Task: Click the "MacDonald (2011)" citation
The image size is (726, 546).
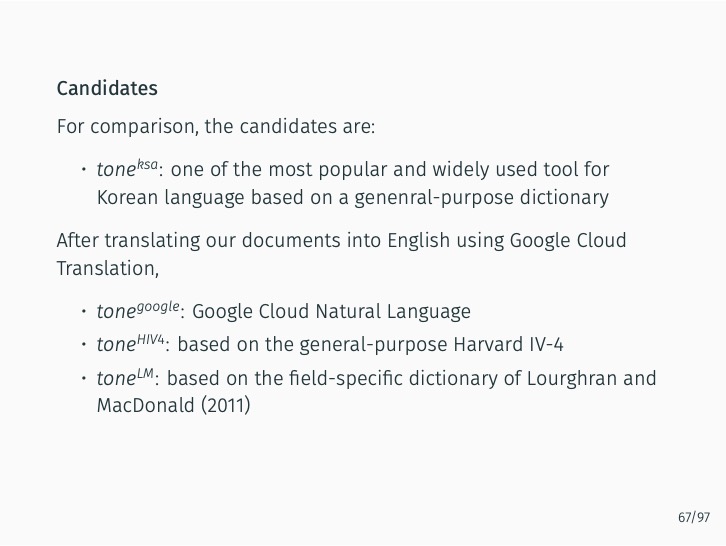Action: 172,407
